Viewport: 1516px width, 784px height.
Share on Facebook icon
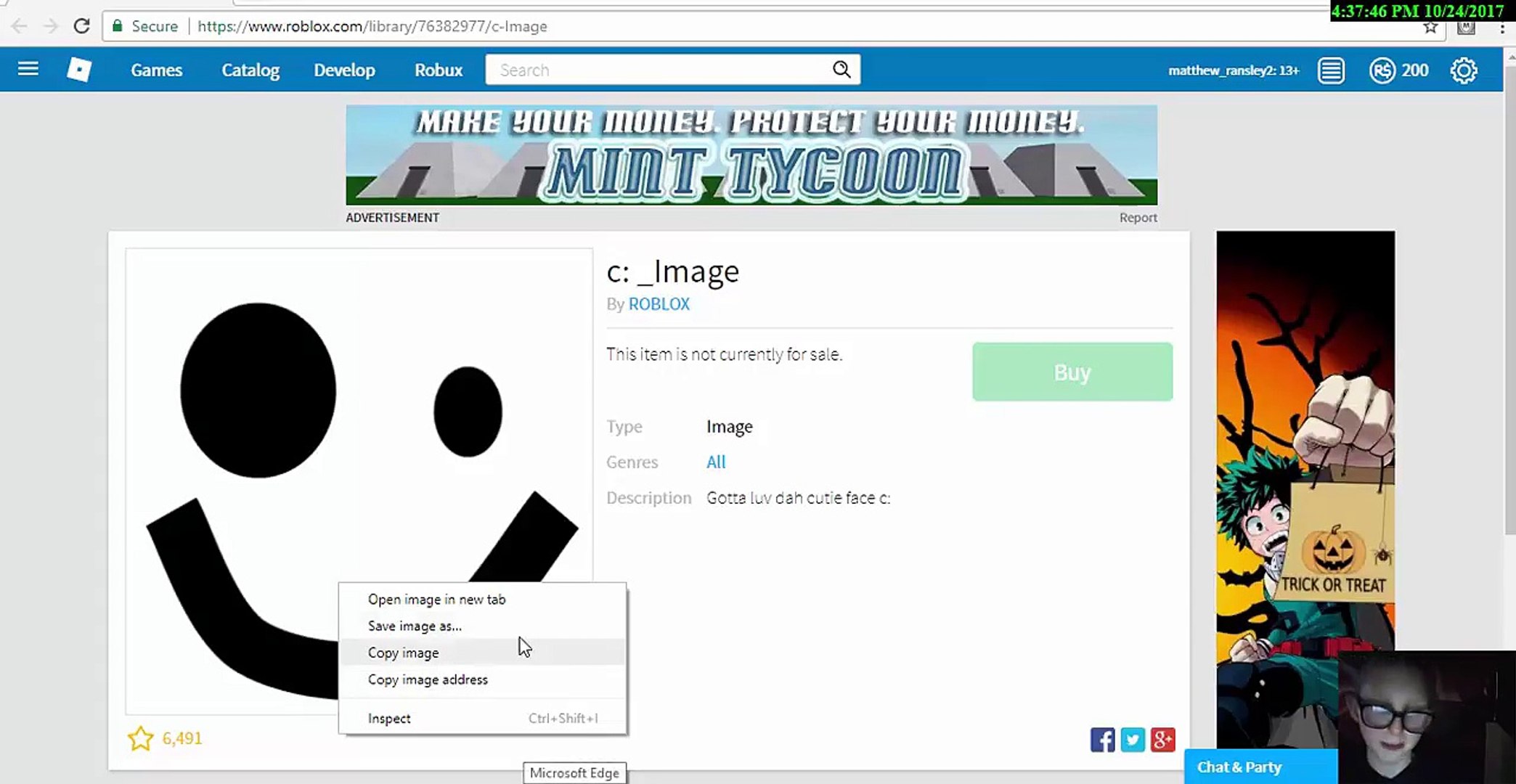click(1101, 740)
